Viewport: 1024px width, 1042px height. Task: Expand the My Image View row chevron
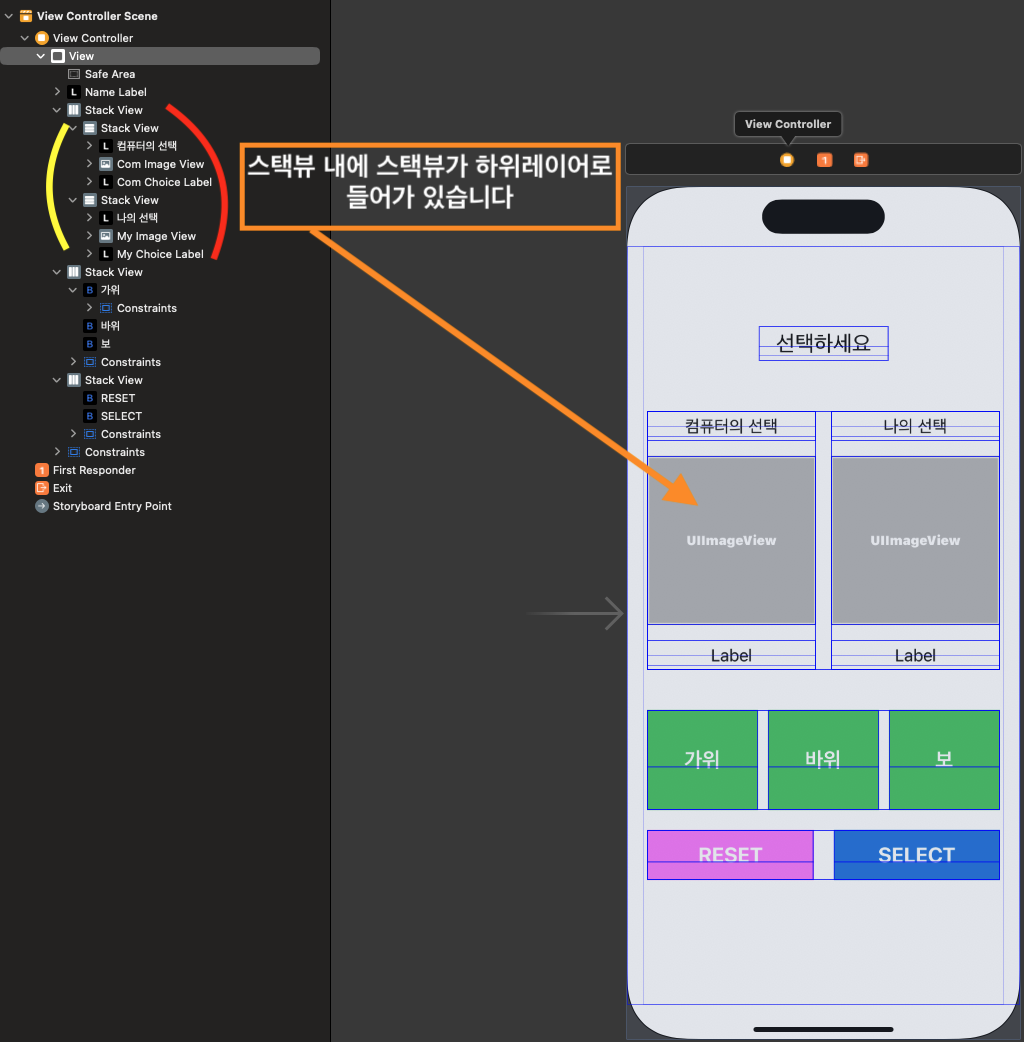pos(89,236)
